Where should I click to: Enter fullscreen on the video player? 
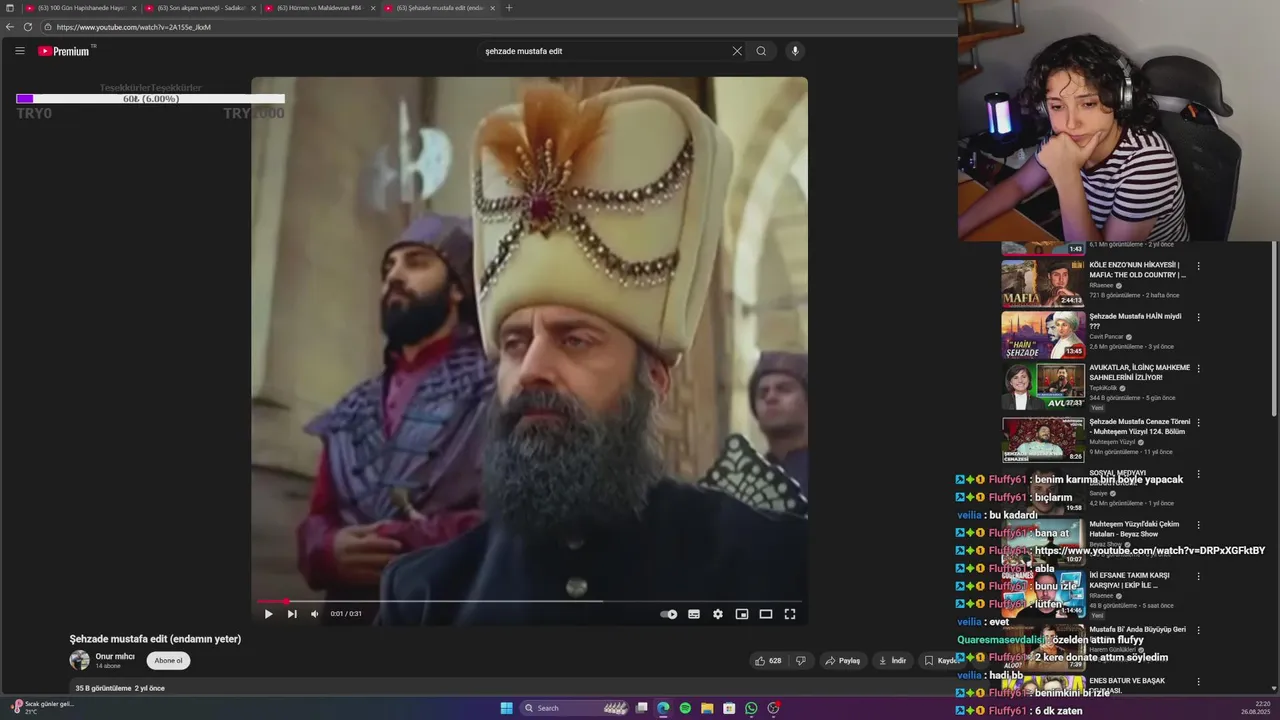790,614
